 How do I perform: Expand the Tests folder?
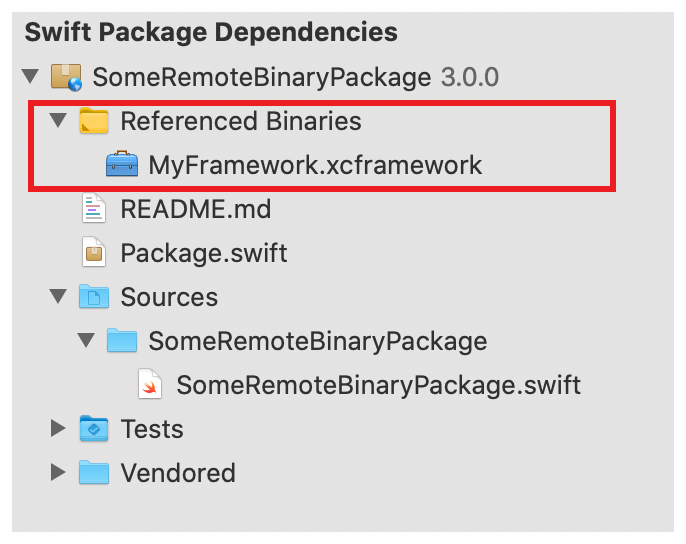tap(59, 429)
